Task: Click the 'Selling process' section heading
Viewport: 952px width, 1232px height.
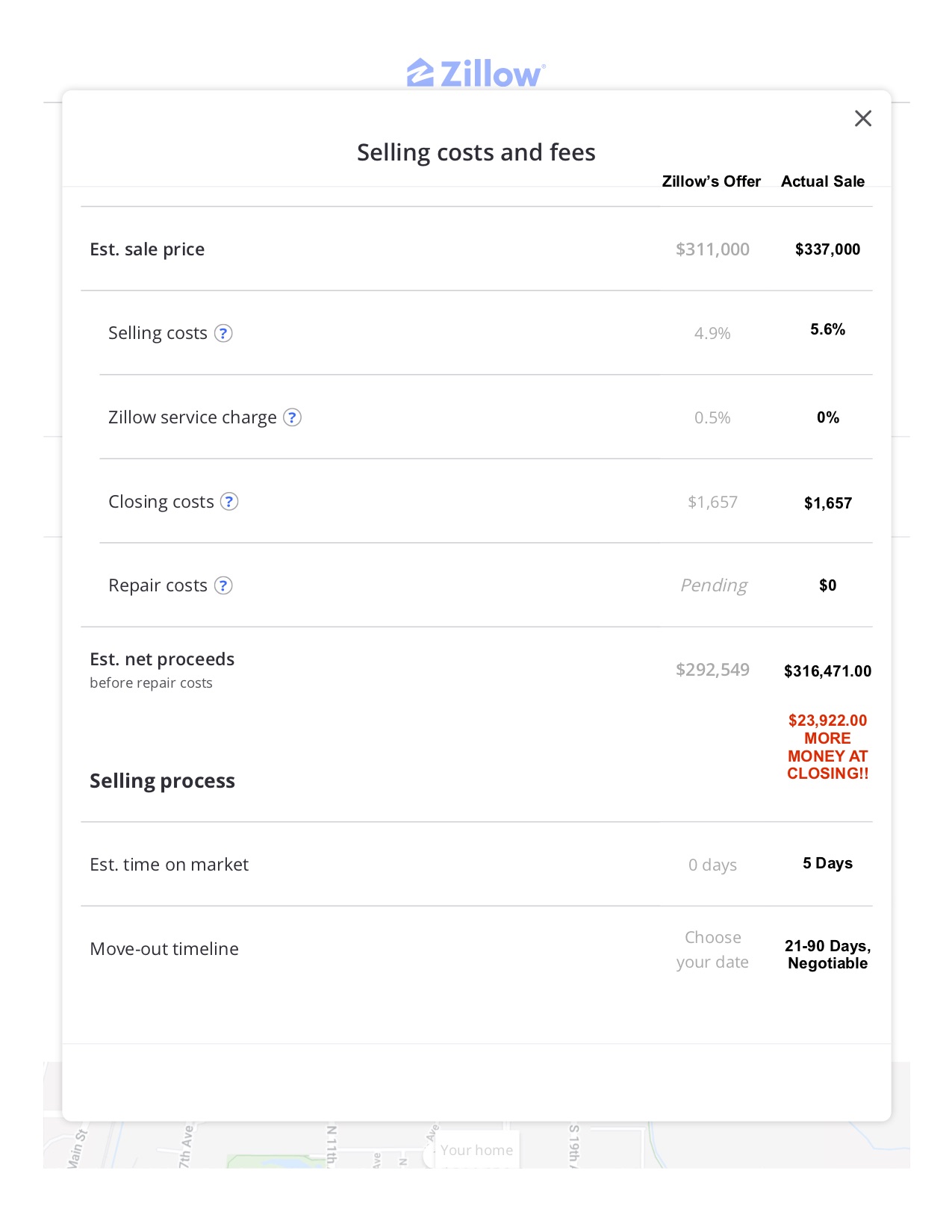Action: click(x=162, y=781)
